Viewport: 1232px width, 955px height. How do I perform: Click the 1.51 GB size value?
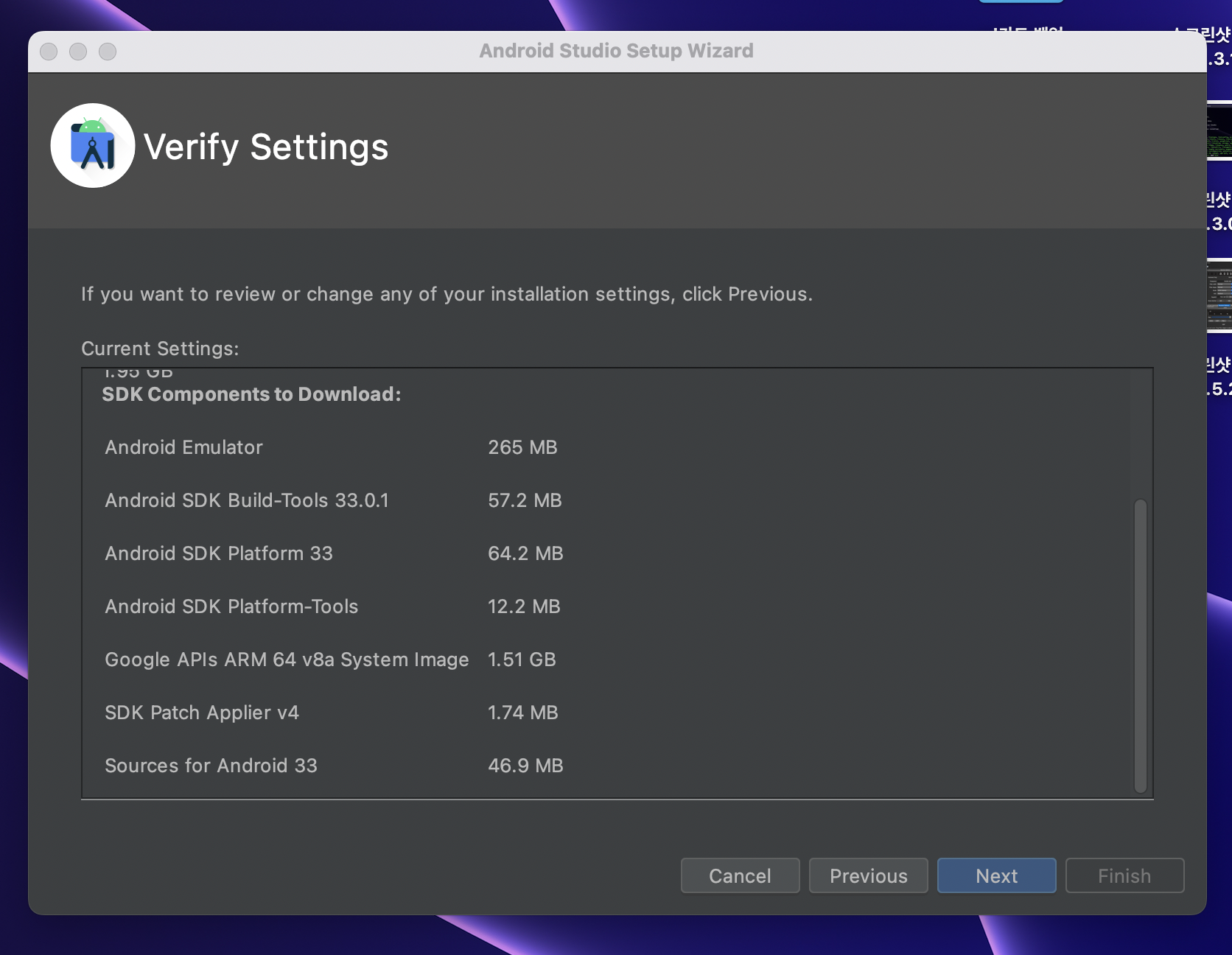pos(522,660)
